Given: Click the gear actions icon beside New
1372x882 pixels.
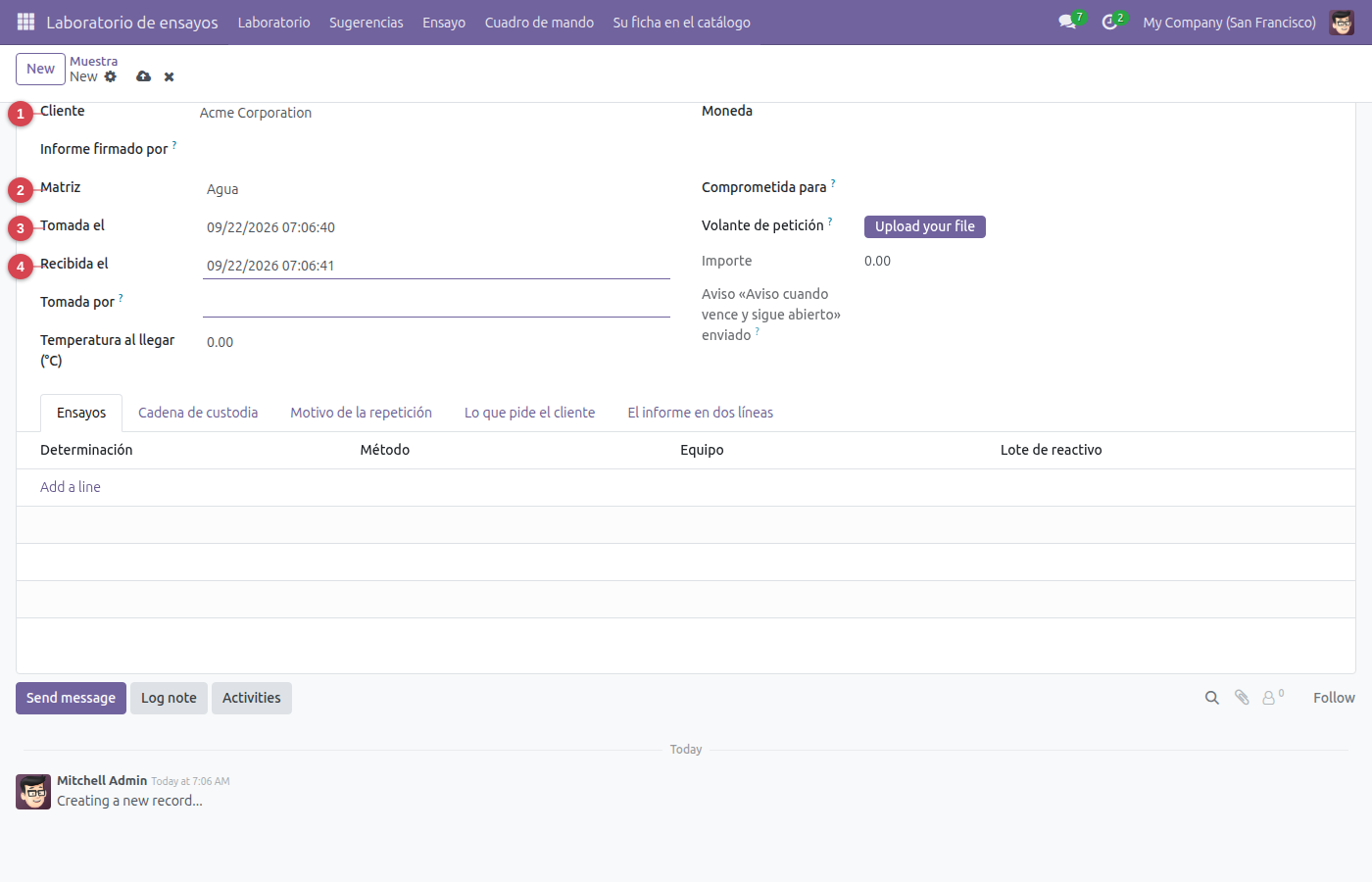Looking at the screenshot, I should point(111,76).
